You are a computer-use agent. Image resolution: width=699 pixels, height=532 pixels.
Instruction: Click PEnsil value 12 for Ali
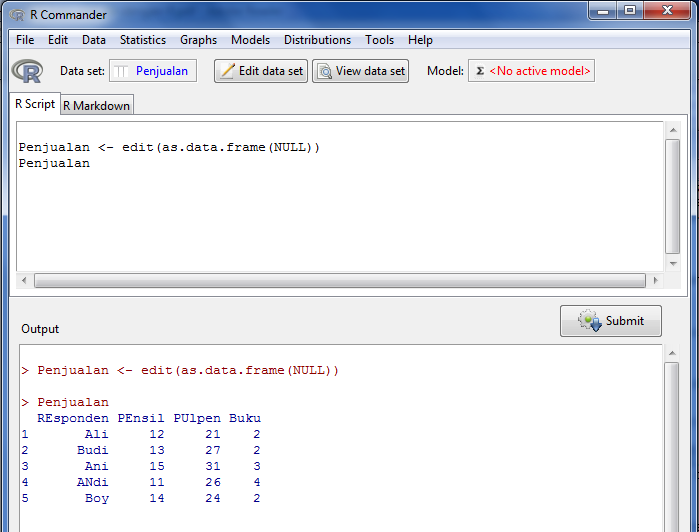(156, 434)
